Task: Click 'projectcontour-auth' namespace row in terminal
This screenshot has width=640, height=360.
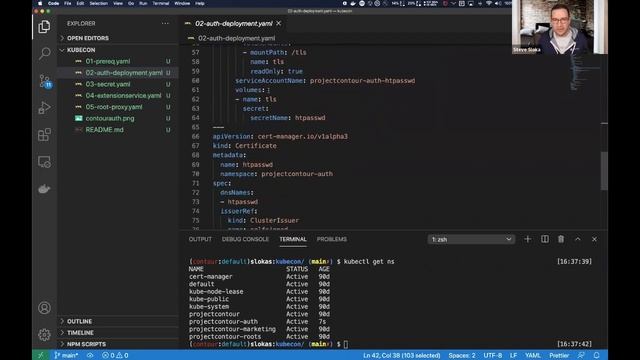Action: [x=259, y=322]
